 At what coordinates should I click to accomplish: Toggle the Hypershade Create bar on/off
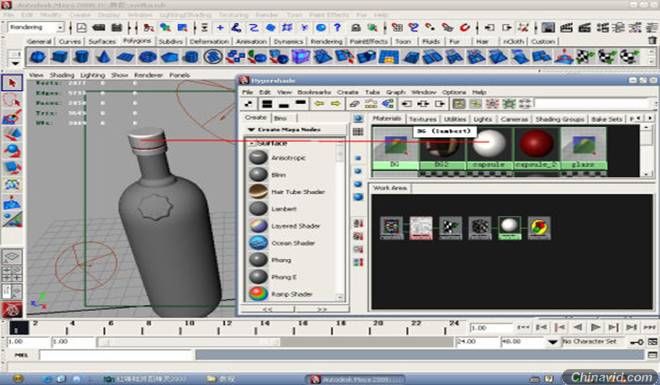(249, 104)
